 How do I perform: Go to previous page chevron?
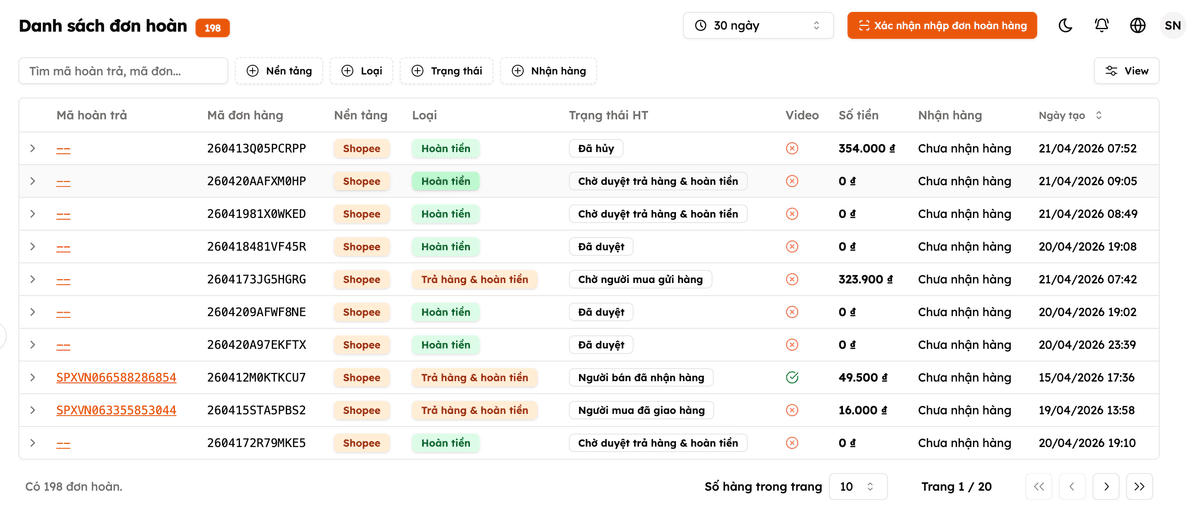[x=1072, y=486]
